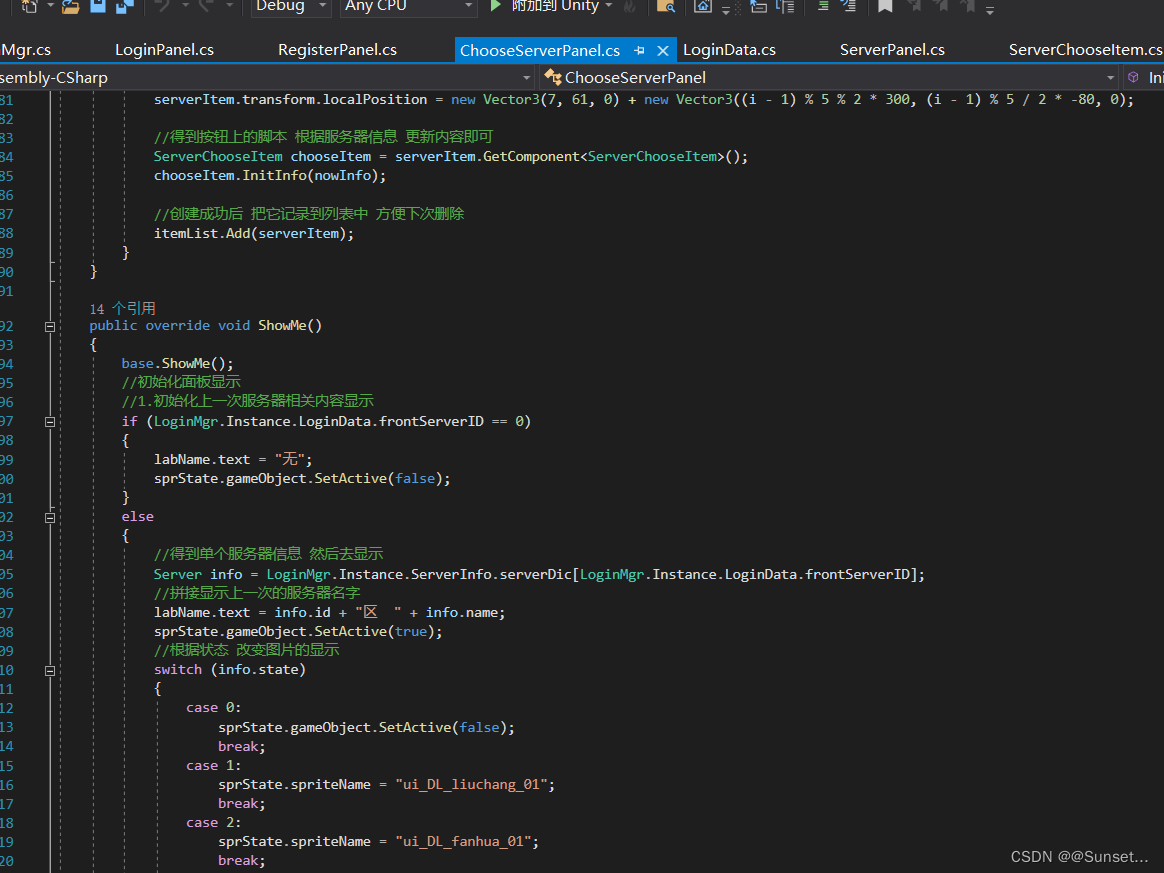Click the Open File folder icon
Image resolution: width=1164 pixels, height=873 pixels.
pos(70,6)
